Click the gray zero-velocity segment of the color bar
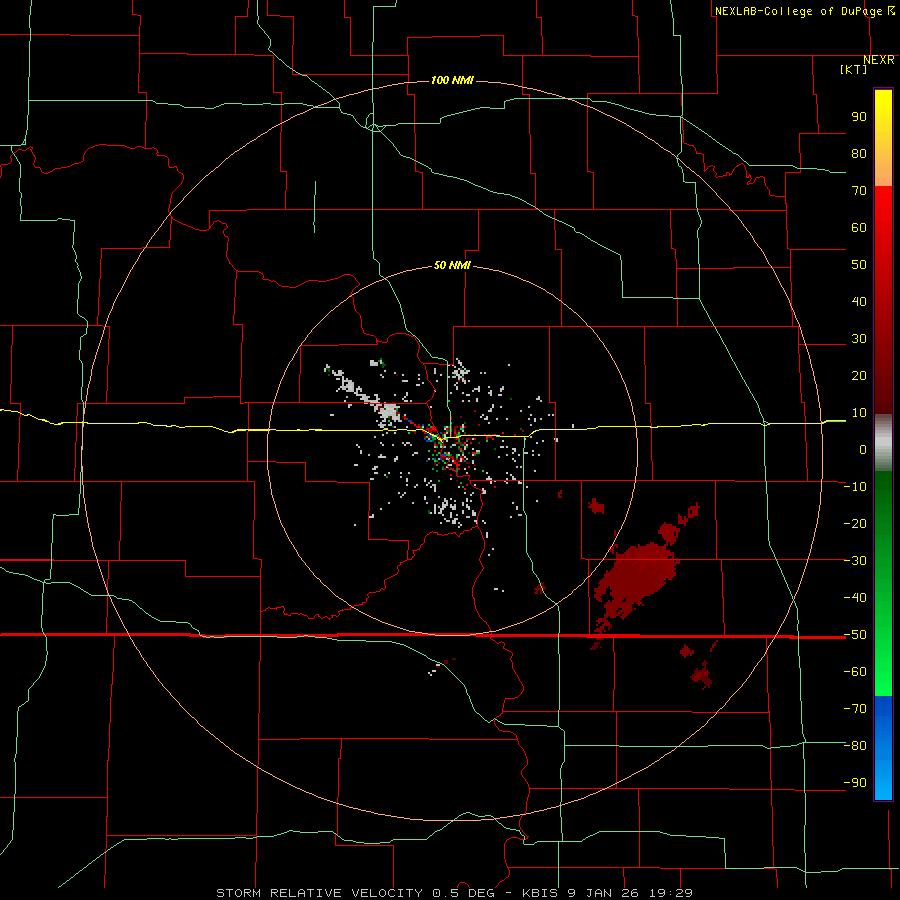This screenshot has width=900, height=900. (883, 443)
